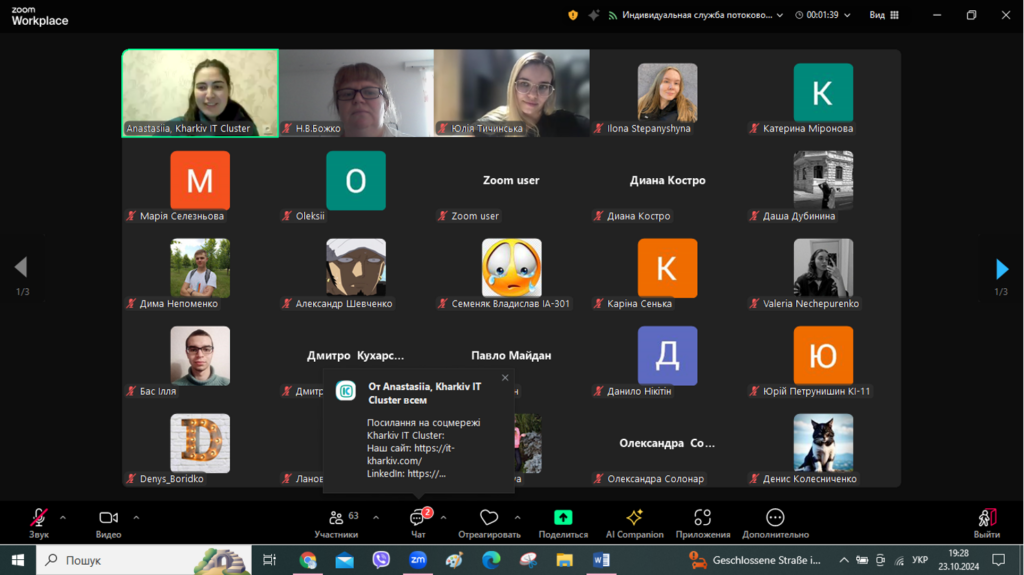Click Александр Шевченко anime avatar

356,268
